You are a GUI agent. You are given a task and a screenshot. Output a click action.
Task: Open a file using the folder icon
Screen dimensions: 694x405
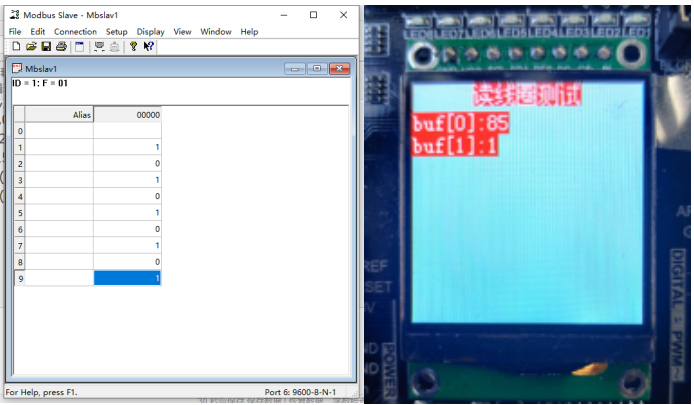coord(31,46)
